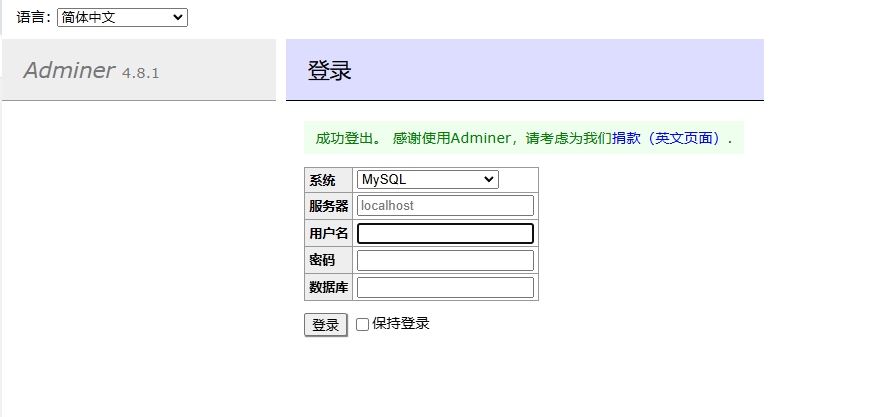
Task: Click the 系统 row label
Action: 322,181
